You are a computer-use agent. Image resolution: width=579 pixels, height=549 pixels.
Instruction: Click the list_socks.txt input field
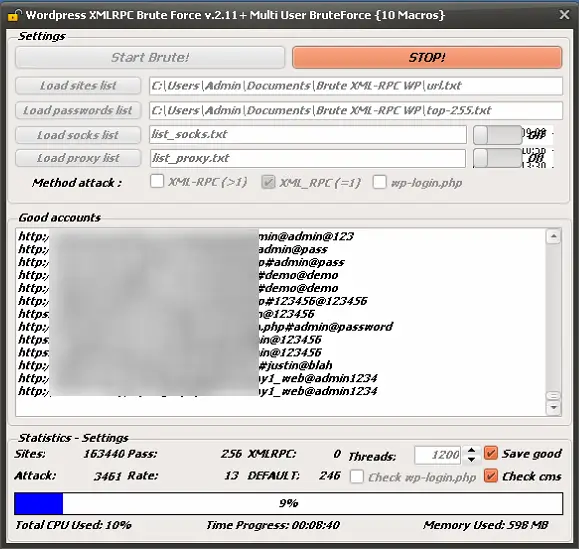point(308,134)
